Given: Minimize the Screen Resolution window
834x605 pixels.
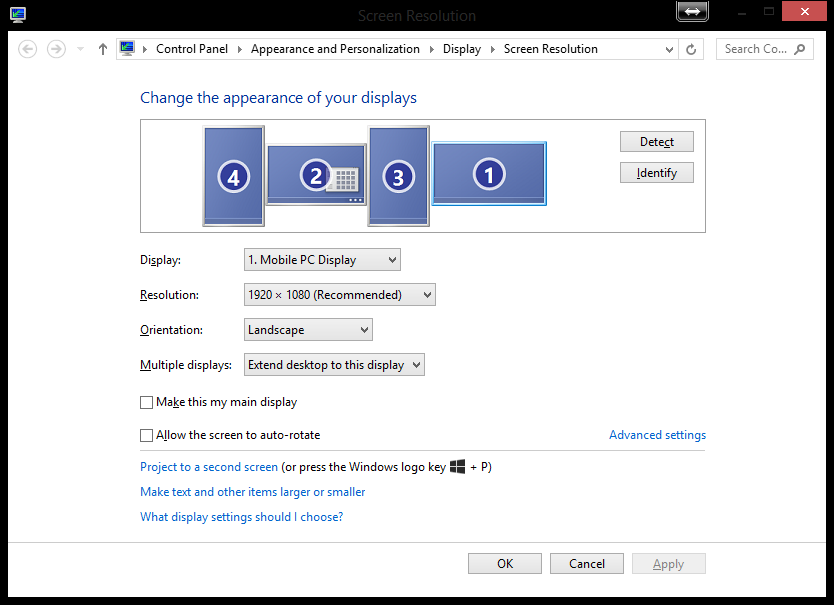Looking at the screenshot, I should point(743,12).
